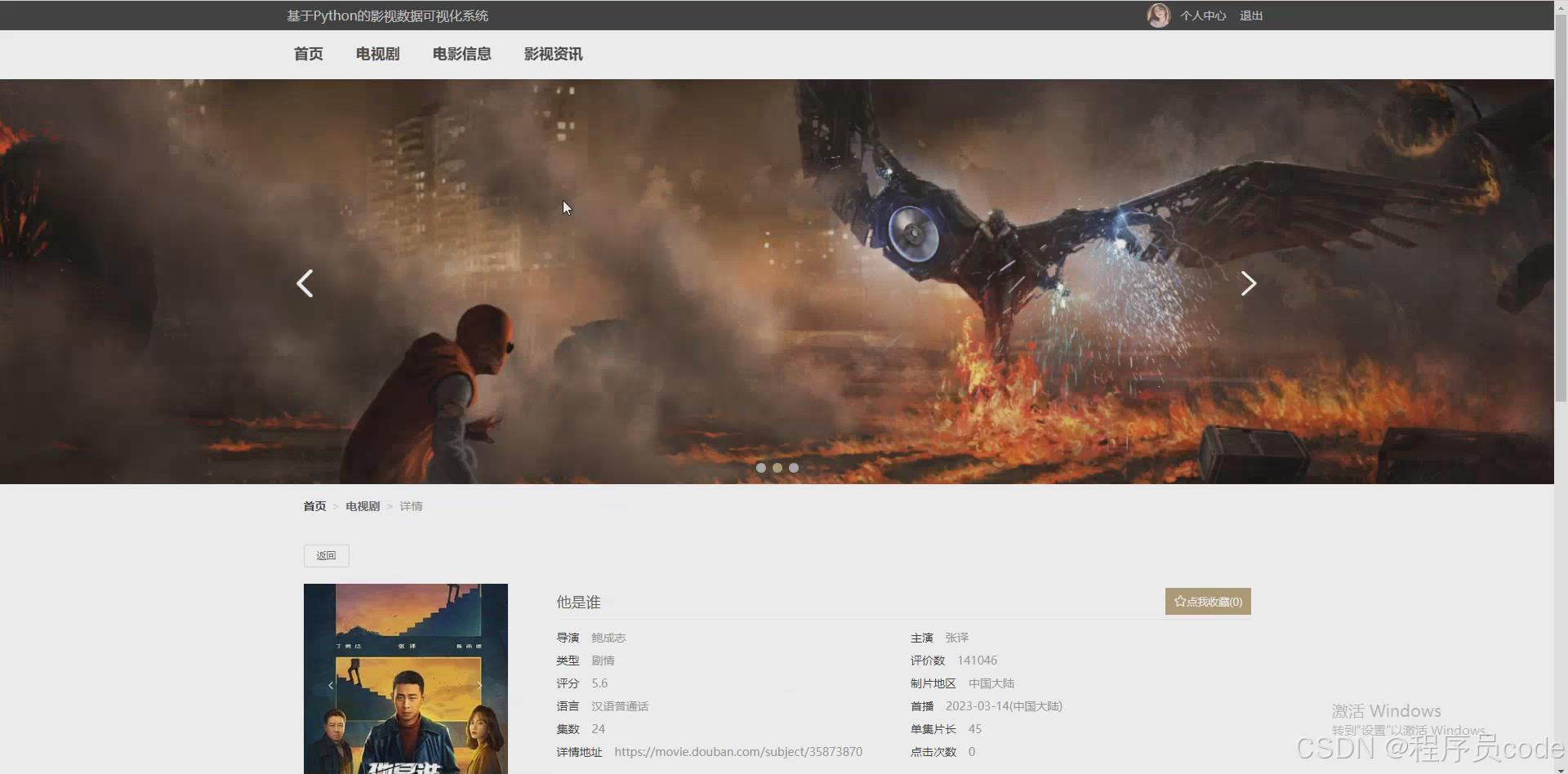Viewport: 1568px width, 774px height.
Task: Click 首页 in the breadcrumb
Action: pyautogui.click(x=314, y=506)
